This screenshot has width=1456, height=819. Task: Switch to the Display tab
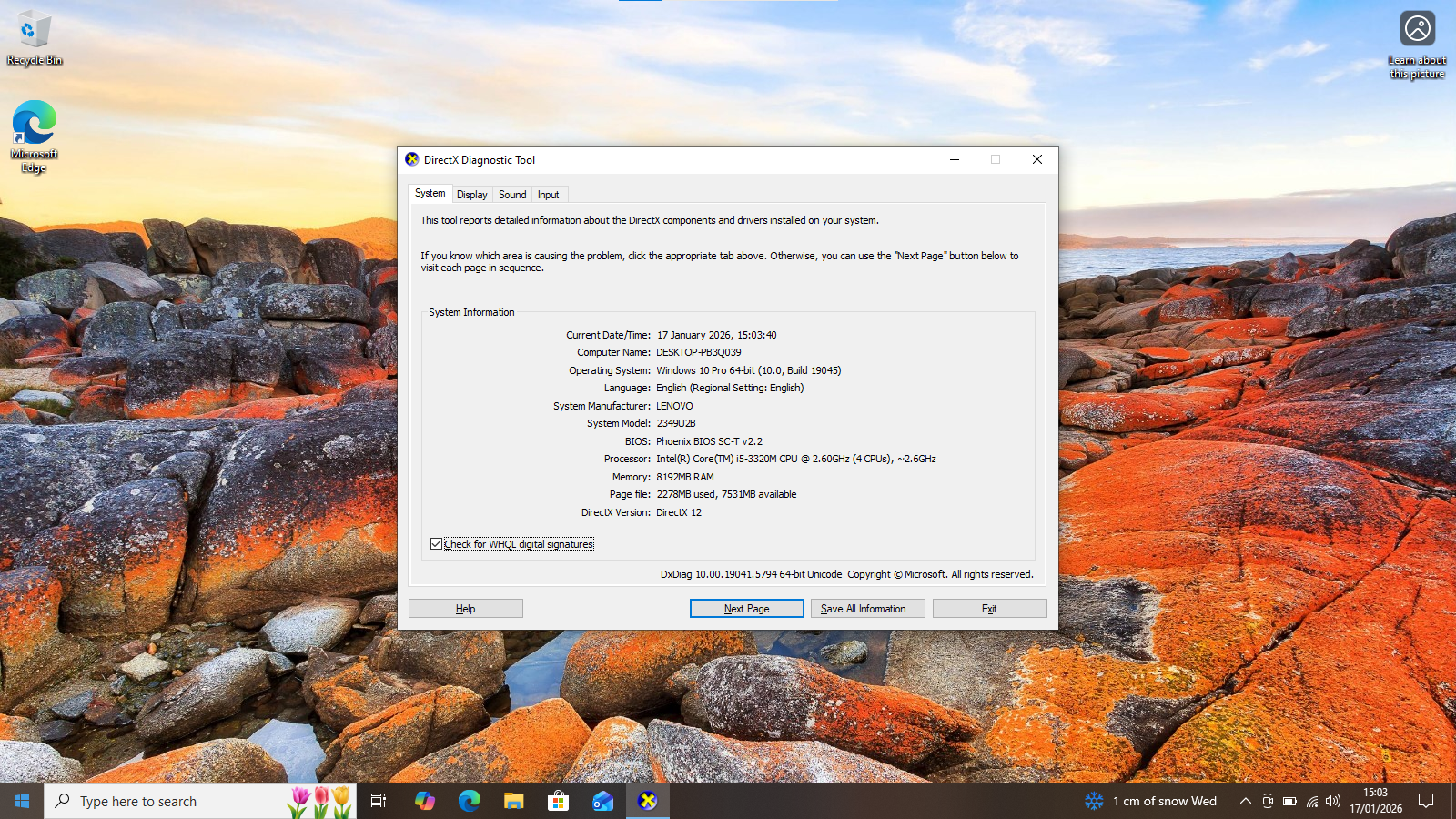[471, 195]
